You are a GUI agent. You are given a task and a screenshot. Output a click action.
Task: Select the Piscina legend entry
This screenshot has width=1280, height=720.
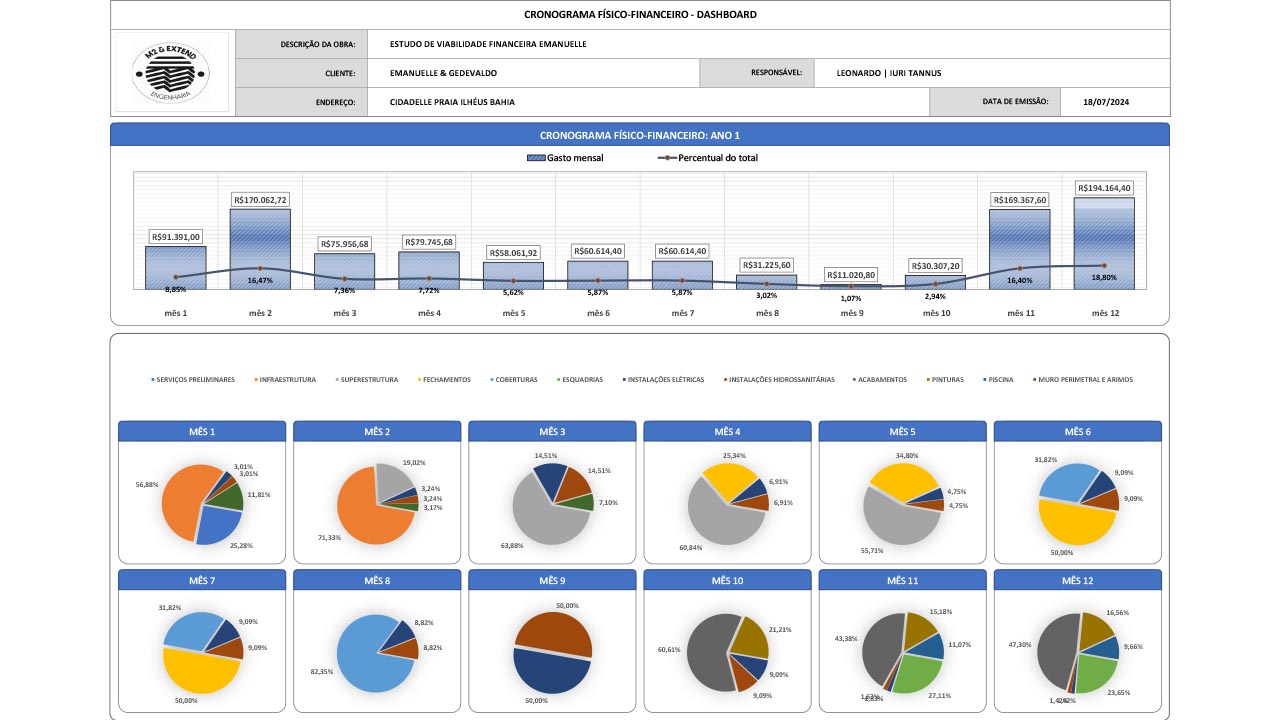1001,380
